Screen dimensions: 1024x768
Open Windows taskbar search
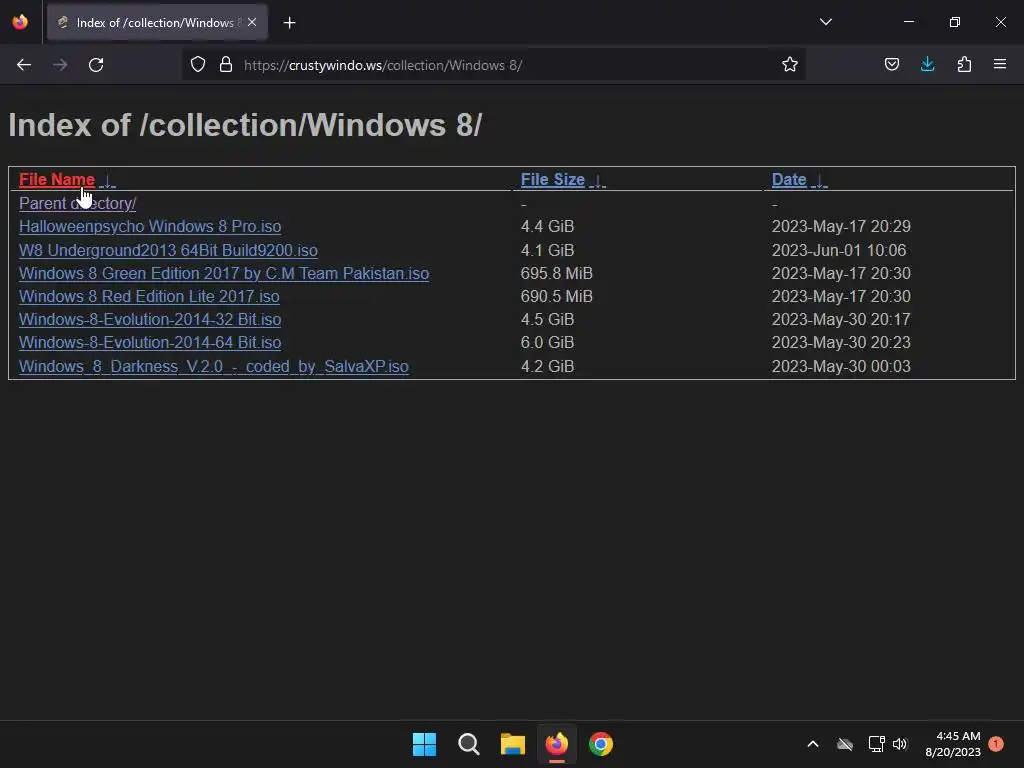coord(468,744)
